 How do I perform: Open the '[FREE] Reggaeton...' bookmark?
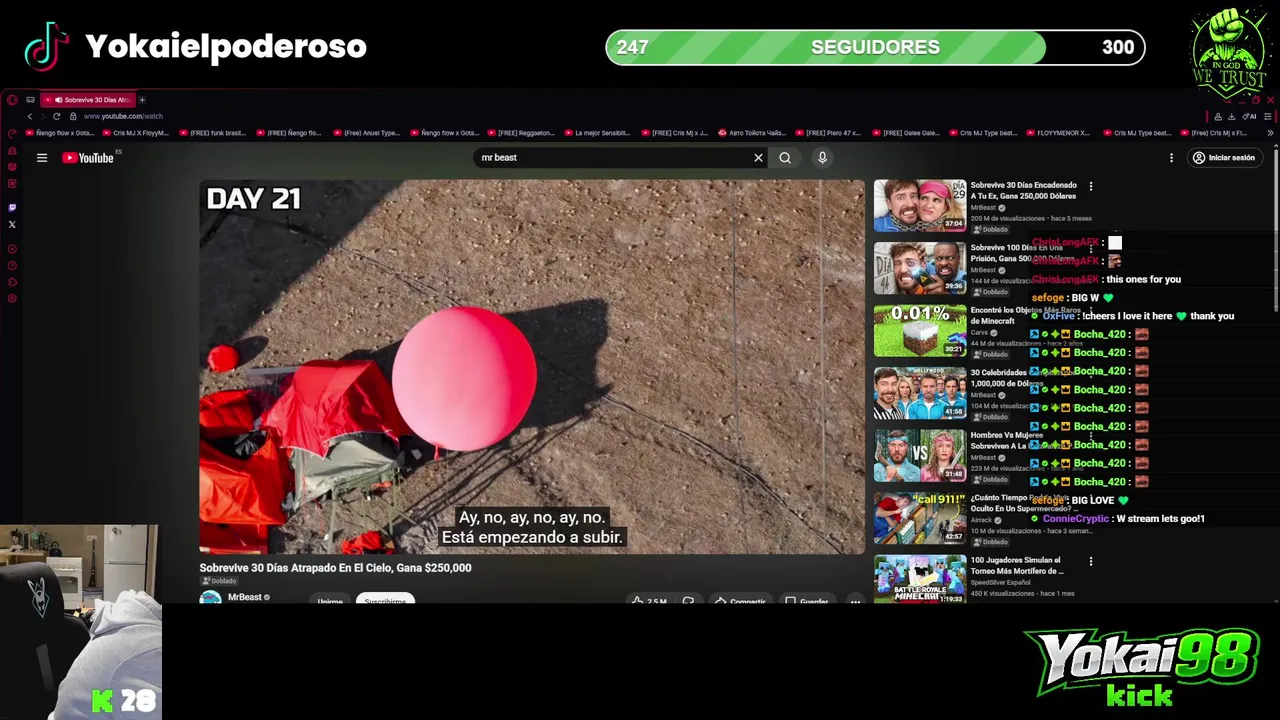tap(520, 133)
